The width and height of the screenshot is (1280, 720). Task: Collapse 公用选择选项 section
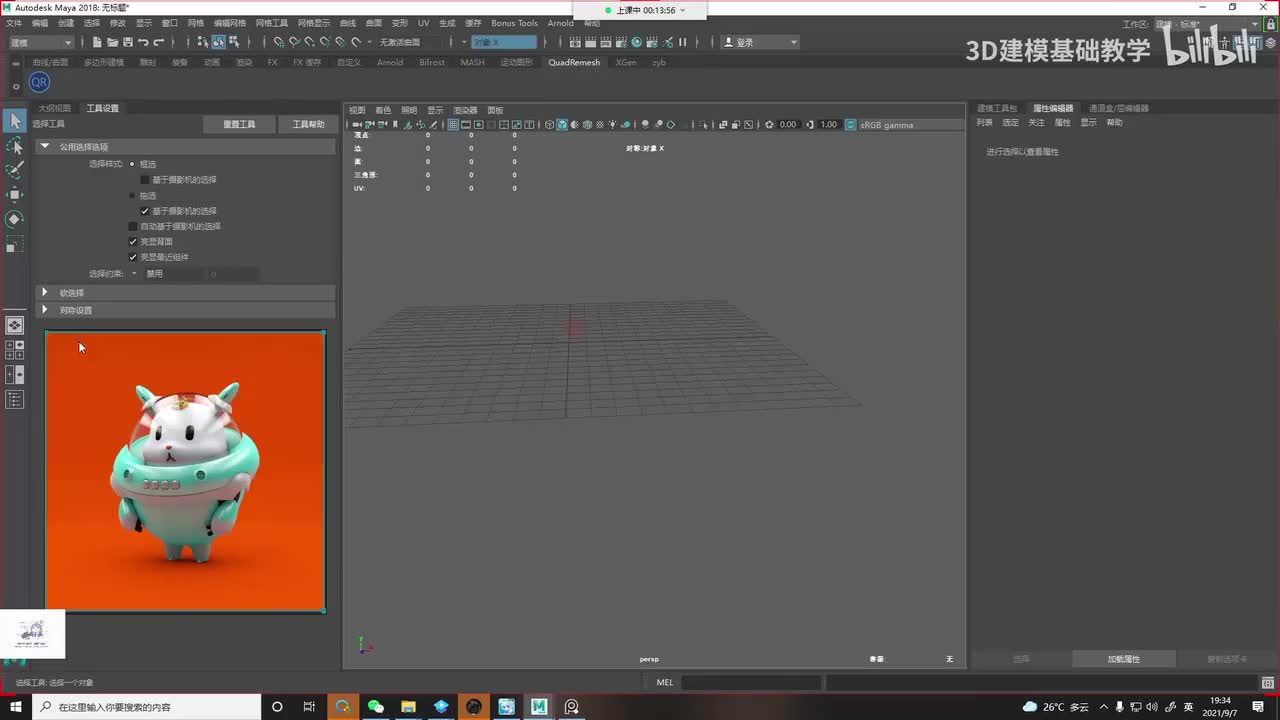pos(185,147)
